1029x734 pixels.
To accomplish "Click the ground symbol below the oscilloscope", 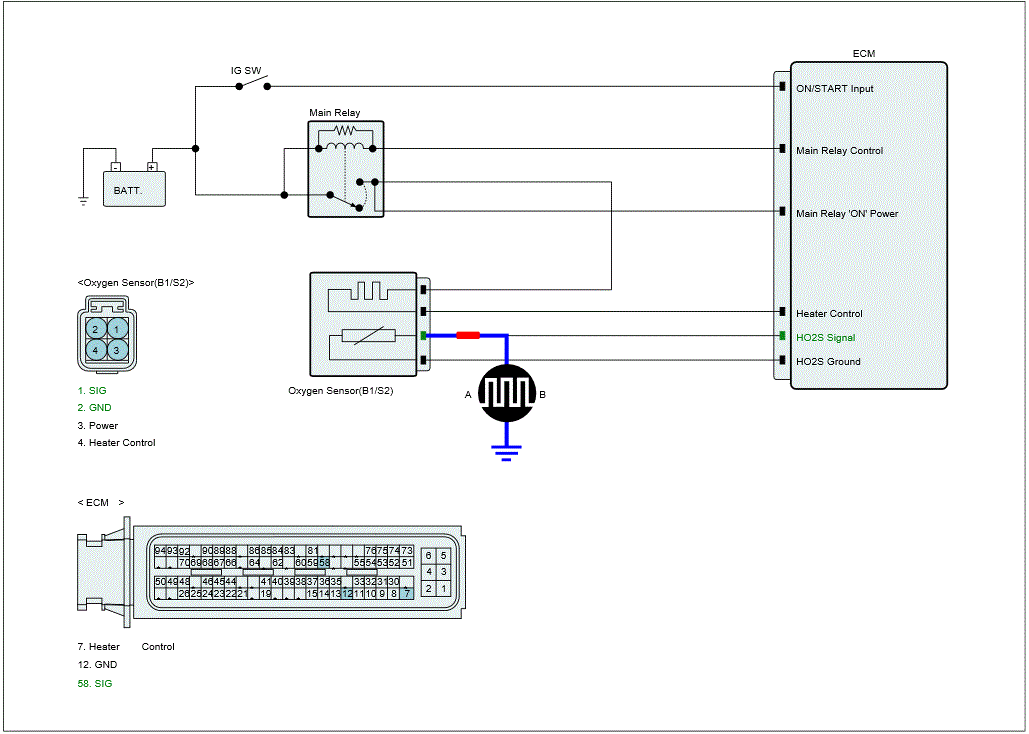I will [507, 451].
